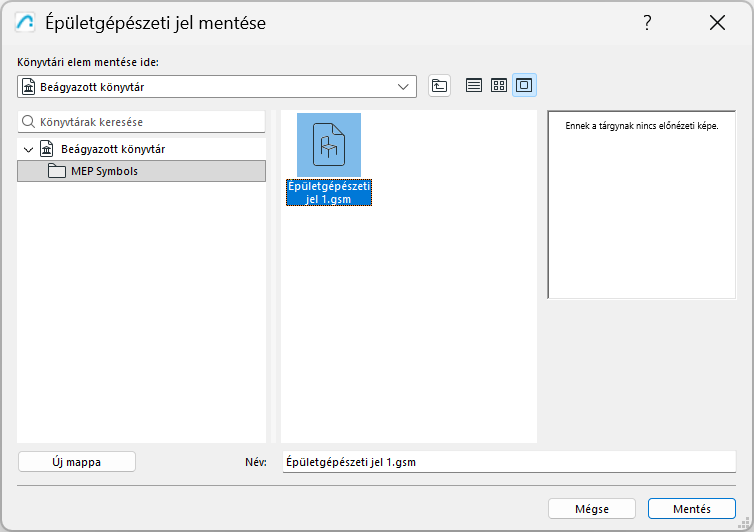754x532 pixels.
Task: Select the Épületgépészeti jel 1.gsm file icon
Action: 329,146
